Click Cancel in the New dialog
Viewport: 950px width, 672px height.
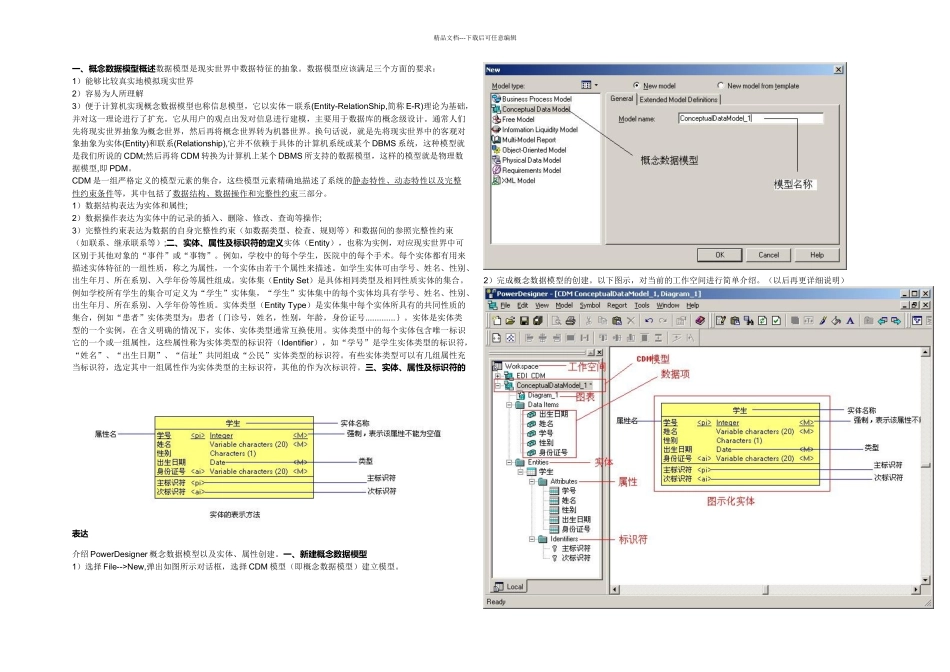(x=768, y=255)
